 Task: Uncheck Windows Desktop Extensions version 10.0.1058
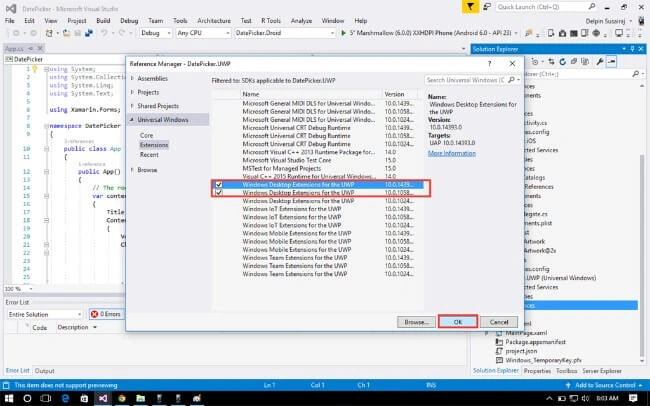pos(218,193)
